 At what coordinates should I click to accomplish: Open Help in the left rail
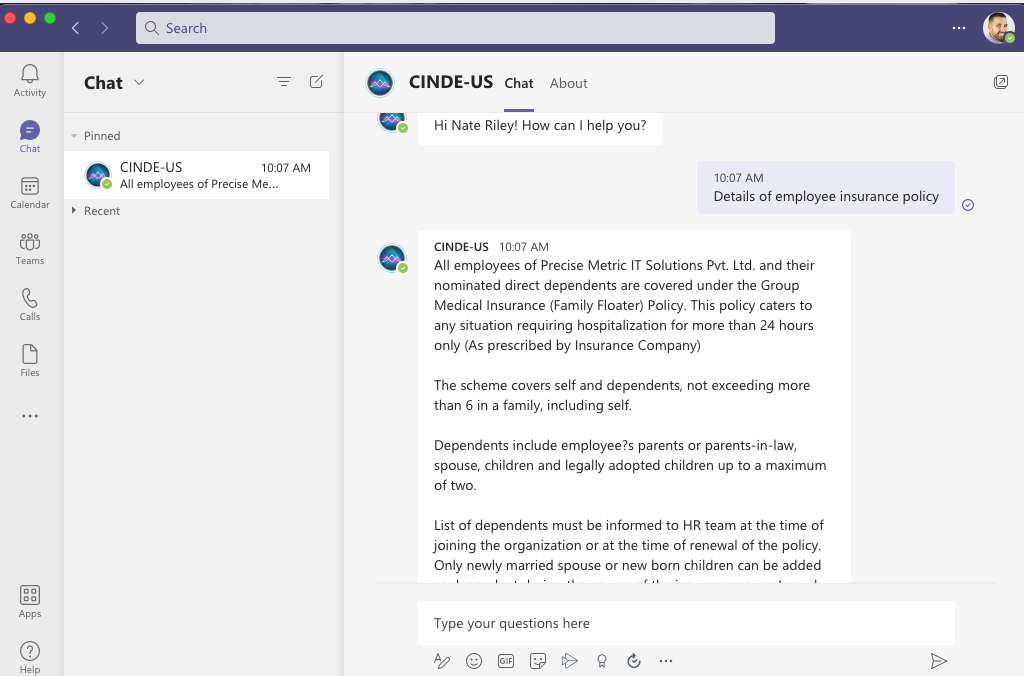click(30, 657)
